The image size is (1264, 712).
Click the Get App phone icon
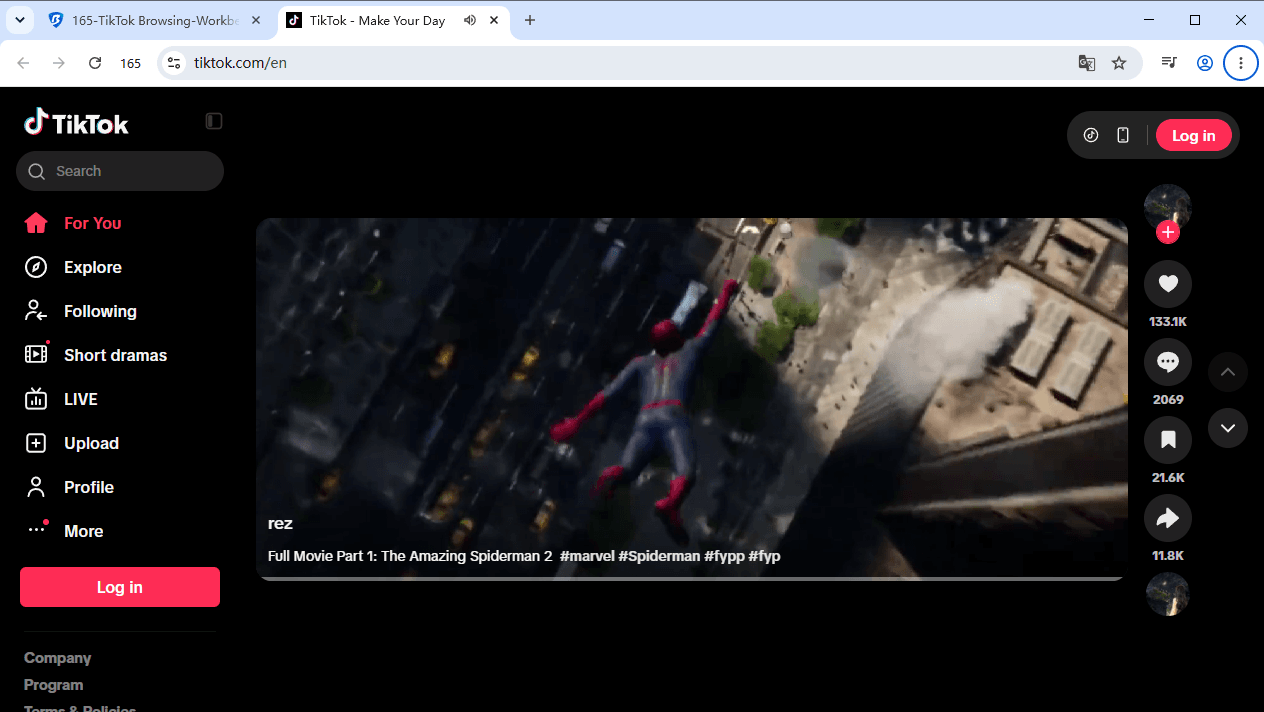(1123, 136)
